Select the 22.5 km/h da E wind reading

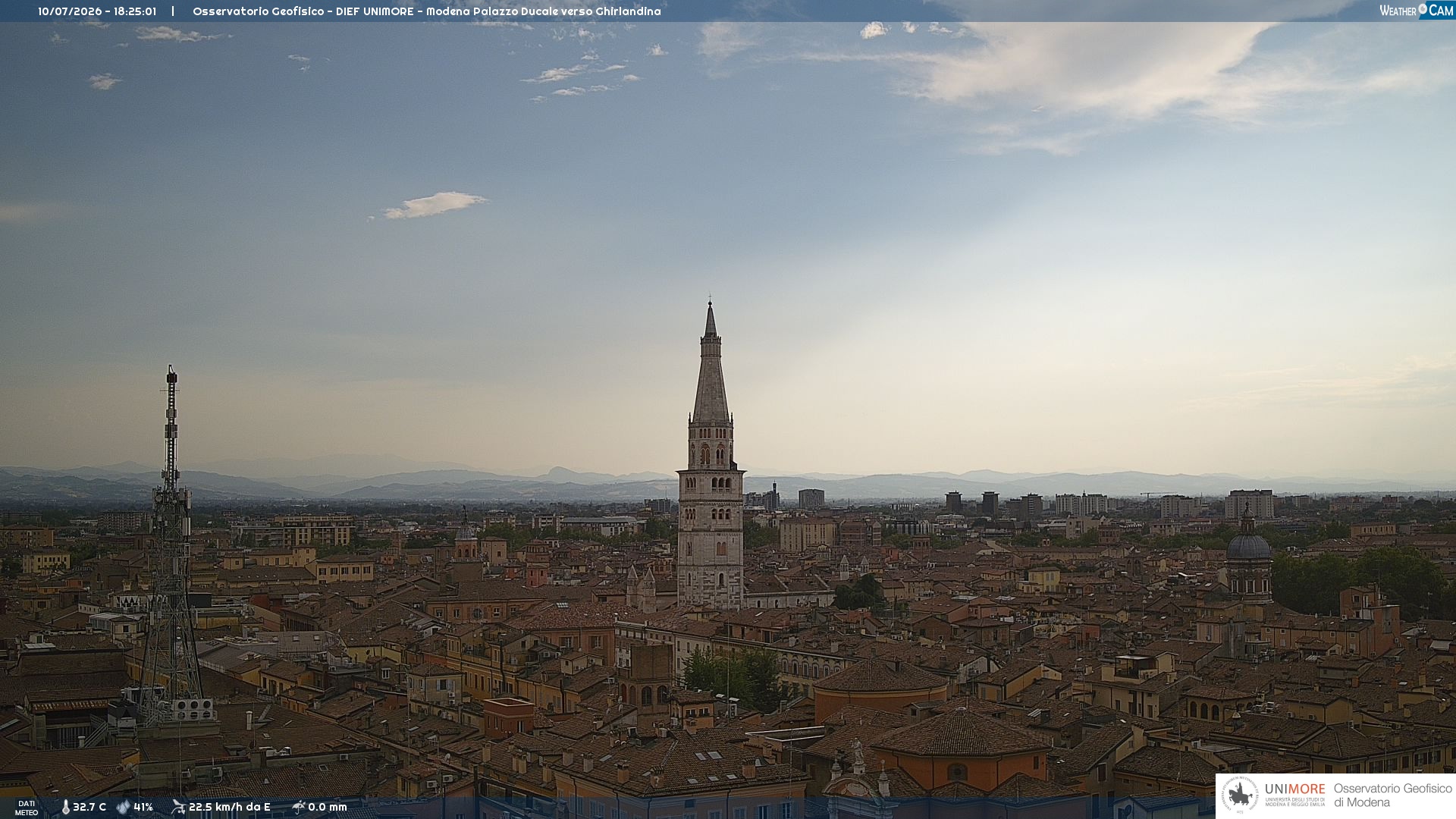pos(229,807)
